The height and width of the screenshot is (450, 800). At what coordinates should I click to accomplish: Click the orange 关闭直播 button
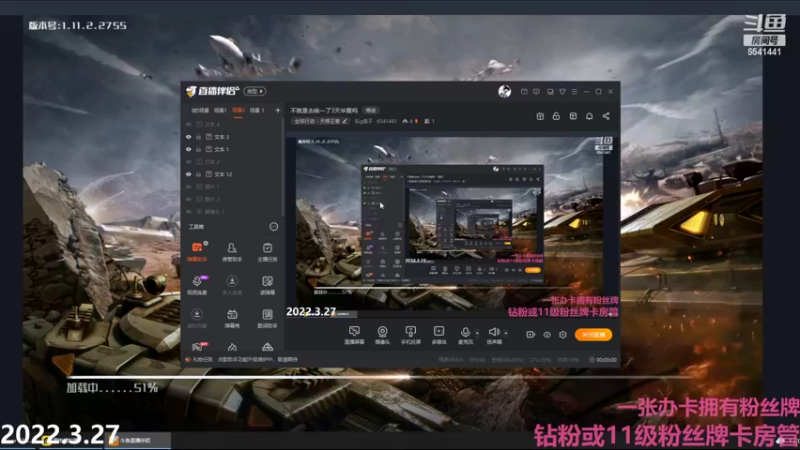593,335
